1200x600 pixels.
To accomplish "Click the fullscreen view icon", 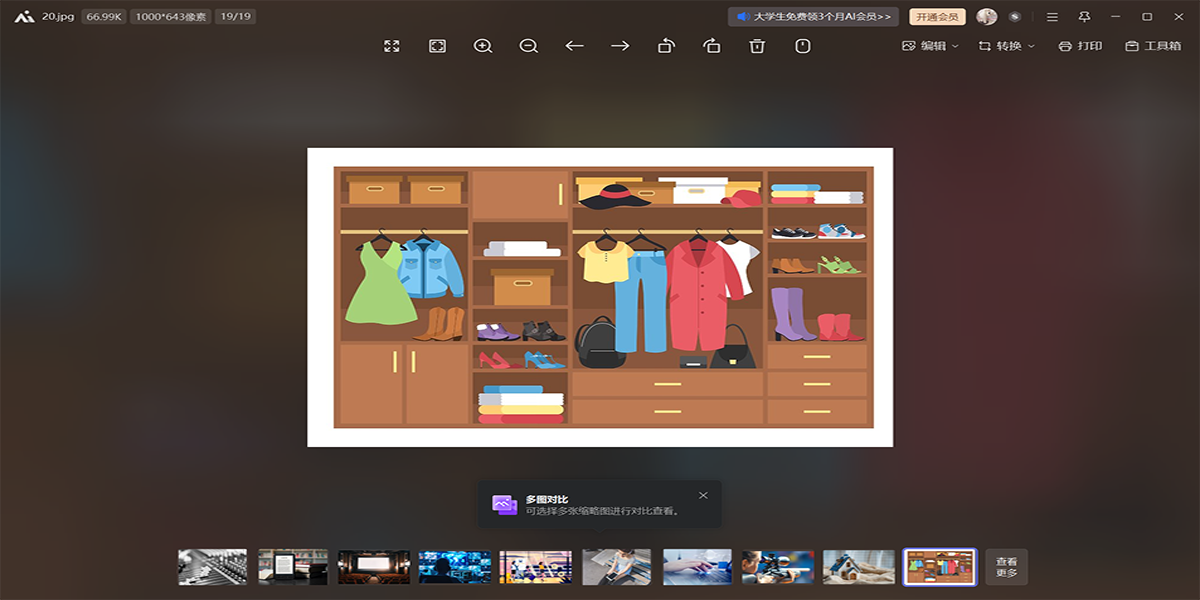I will (x=392, y=46).
